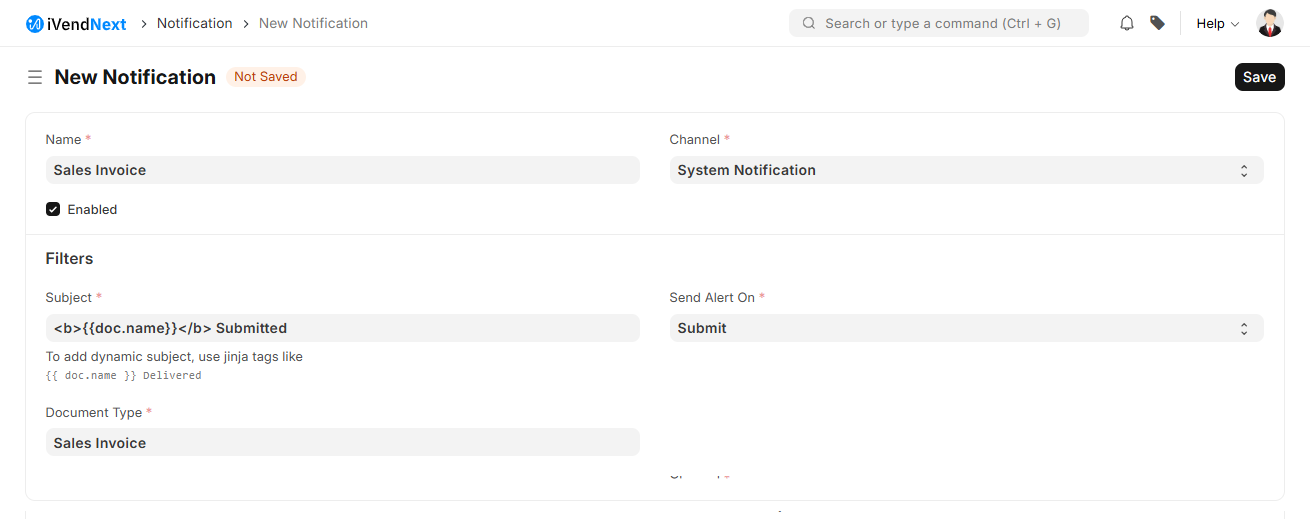Open the Help dropdown menu

click(x=1217, y=23)
